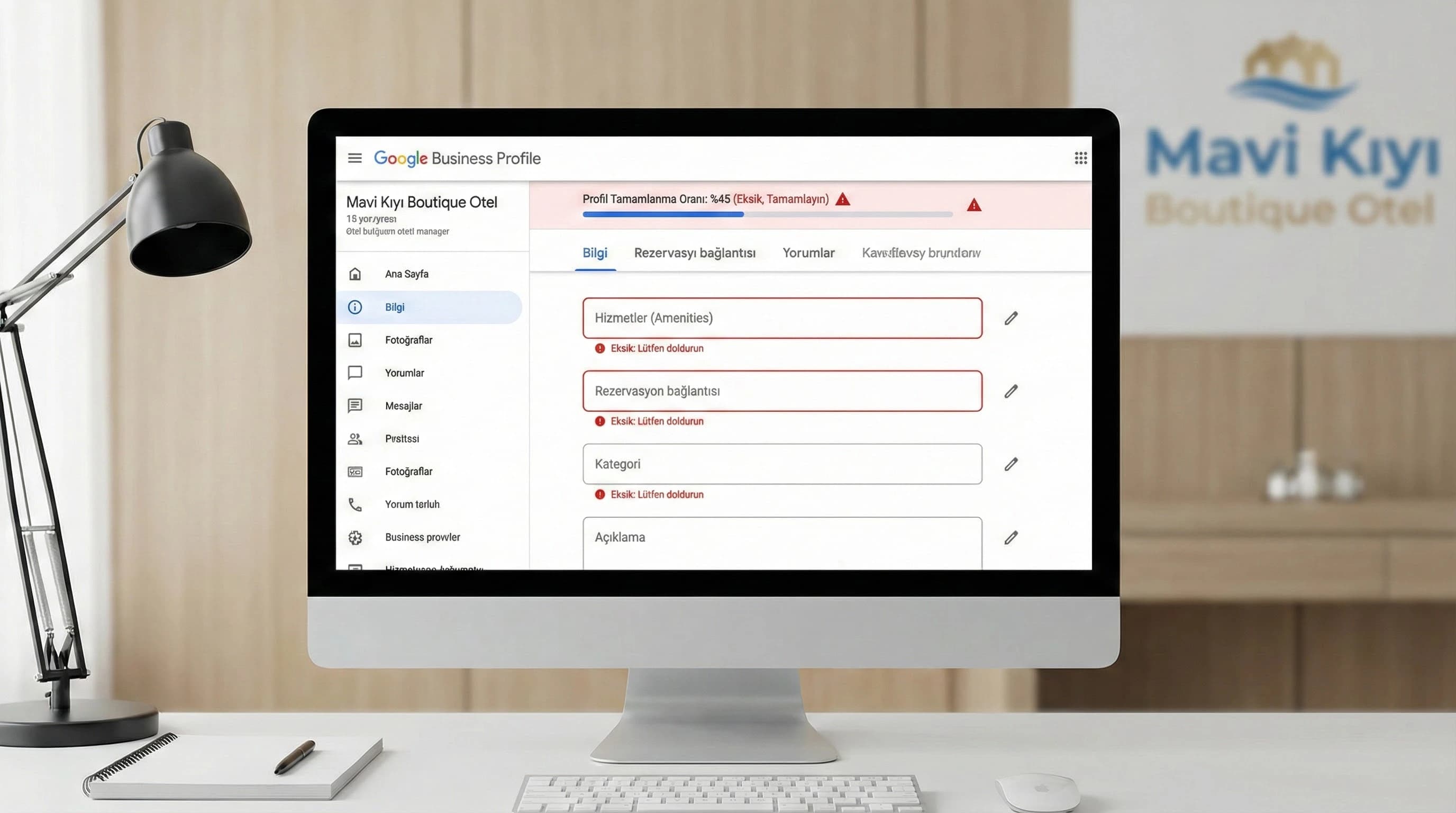Click the Ana Sayfa home icon
Image resolution: width=1456 pixels, height=813 pixels.
[355, 274]
